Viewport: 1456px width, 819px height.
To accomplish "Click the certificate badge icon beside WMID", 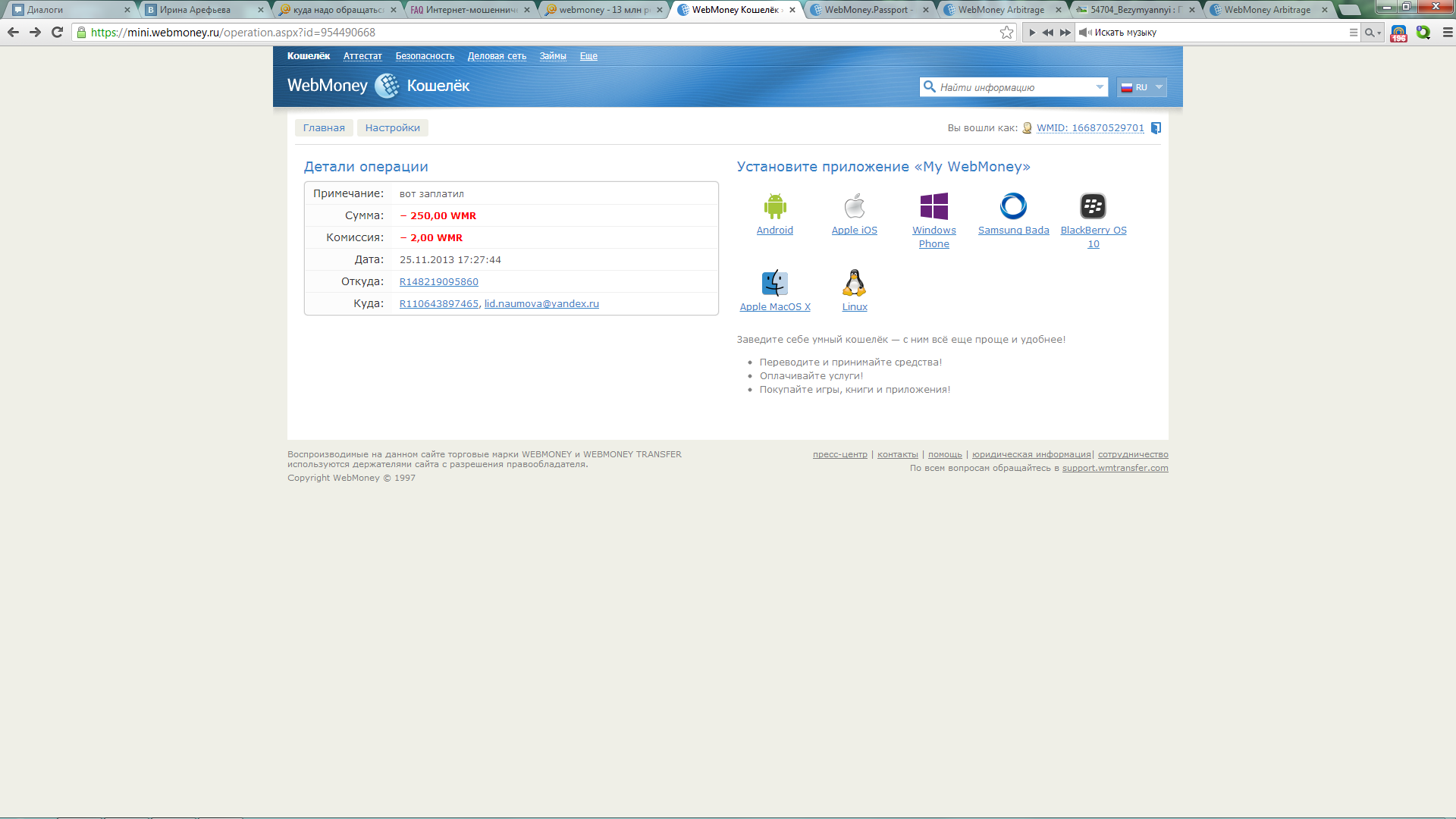I will pyautogui.click(x=1027, y=128).
